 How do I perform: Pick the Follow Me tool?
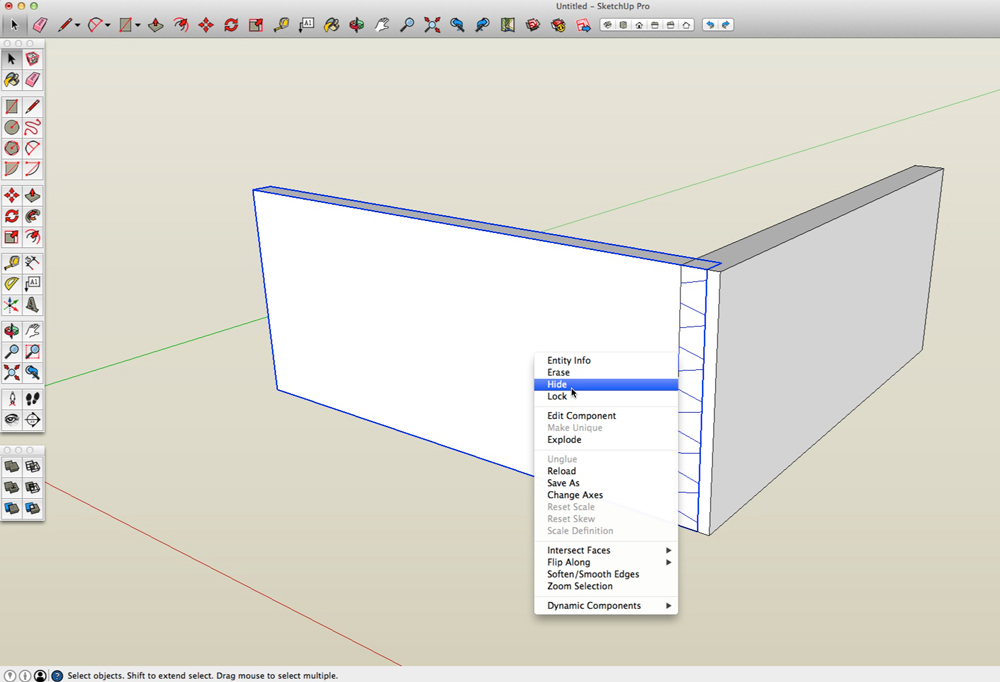(x=33, y=216)
